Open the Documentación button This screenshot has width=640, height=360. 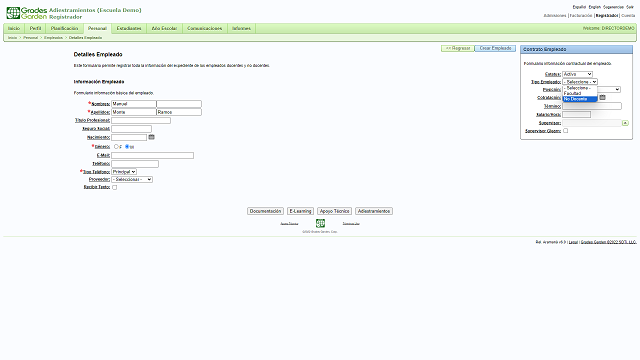(265, 211)
